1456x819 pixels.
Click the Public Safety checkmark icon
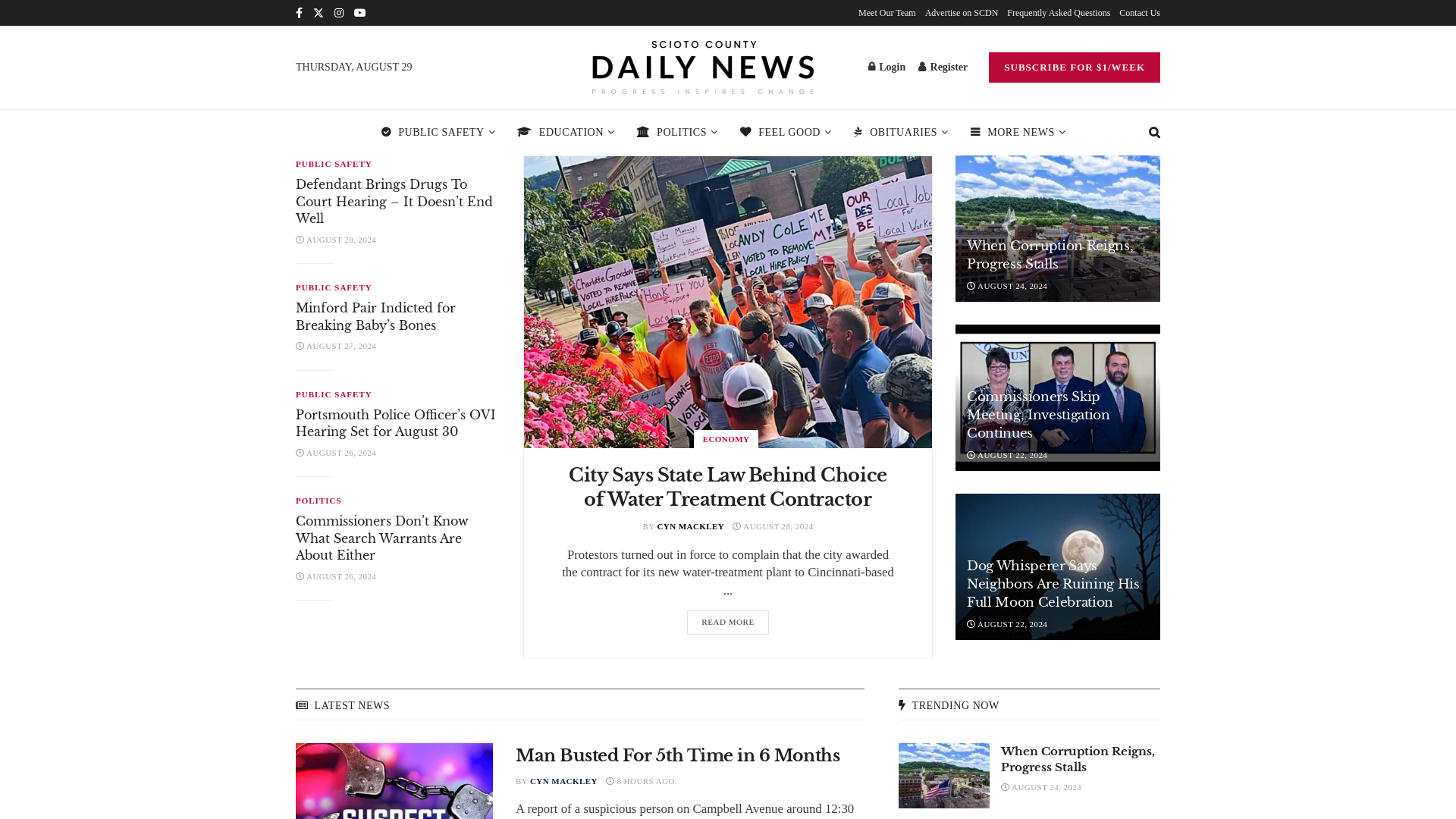coord(386,132)
